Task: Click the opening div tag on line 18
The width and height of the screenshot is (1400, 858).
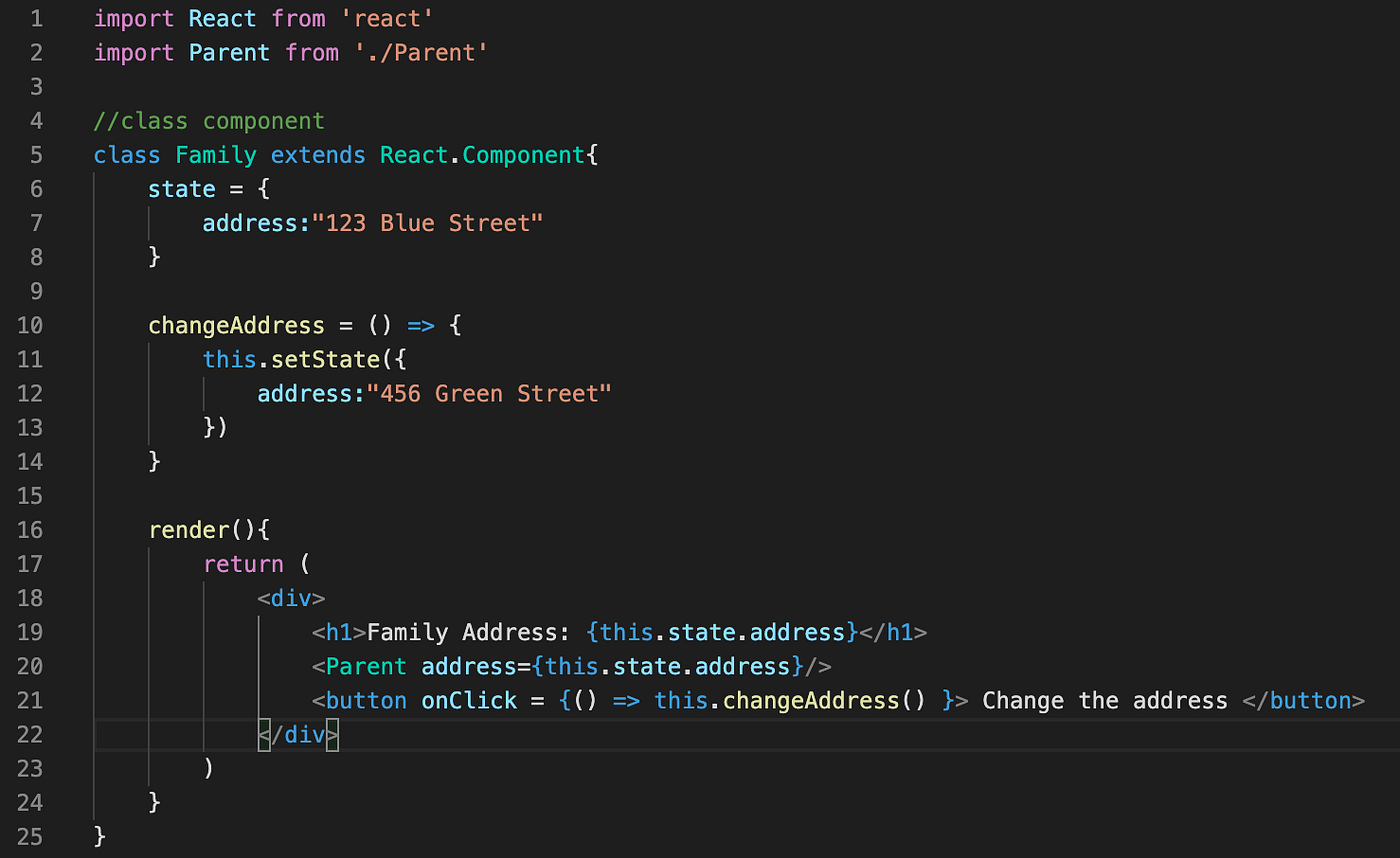Action: [x=291, y=598]
